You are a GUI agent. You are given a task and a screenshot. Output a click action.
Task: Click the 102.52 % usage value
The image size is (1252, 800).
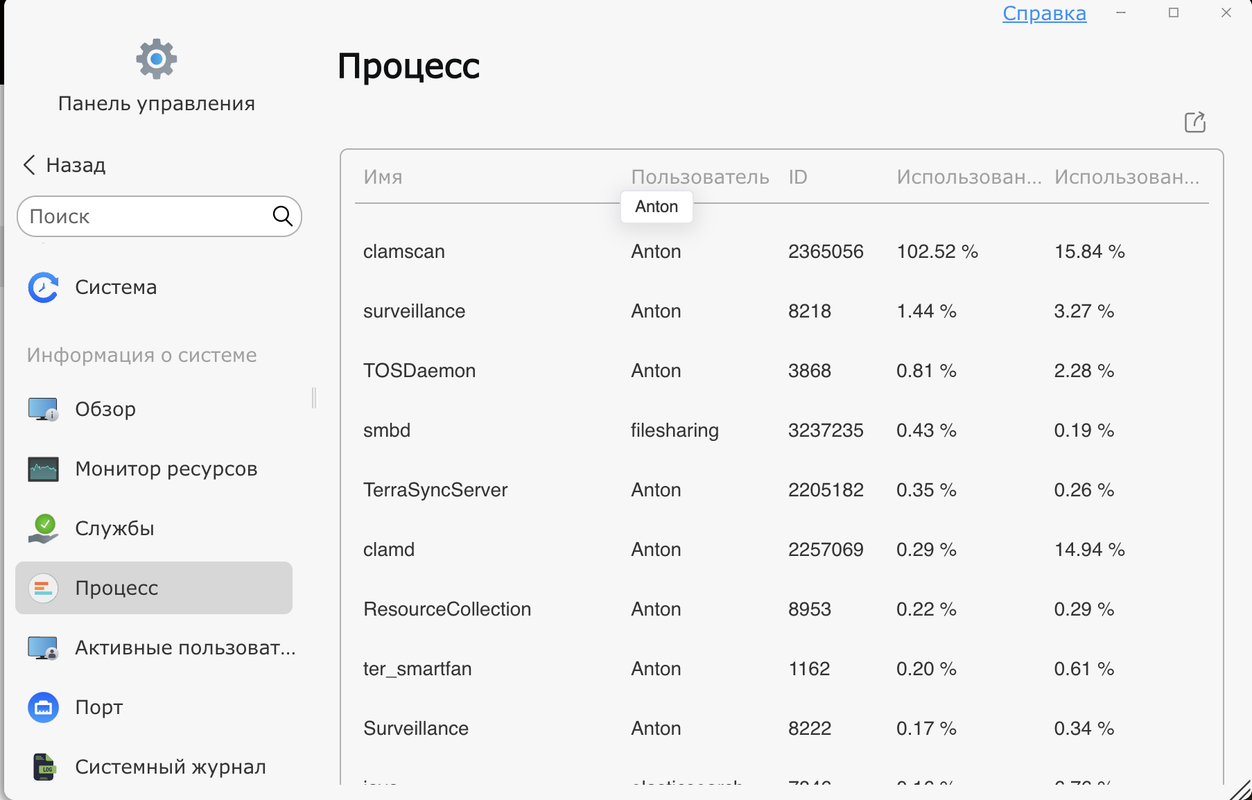click(x=937, y=252)
